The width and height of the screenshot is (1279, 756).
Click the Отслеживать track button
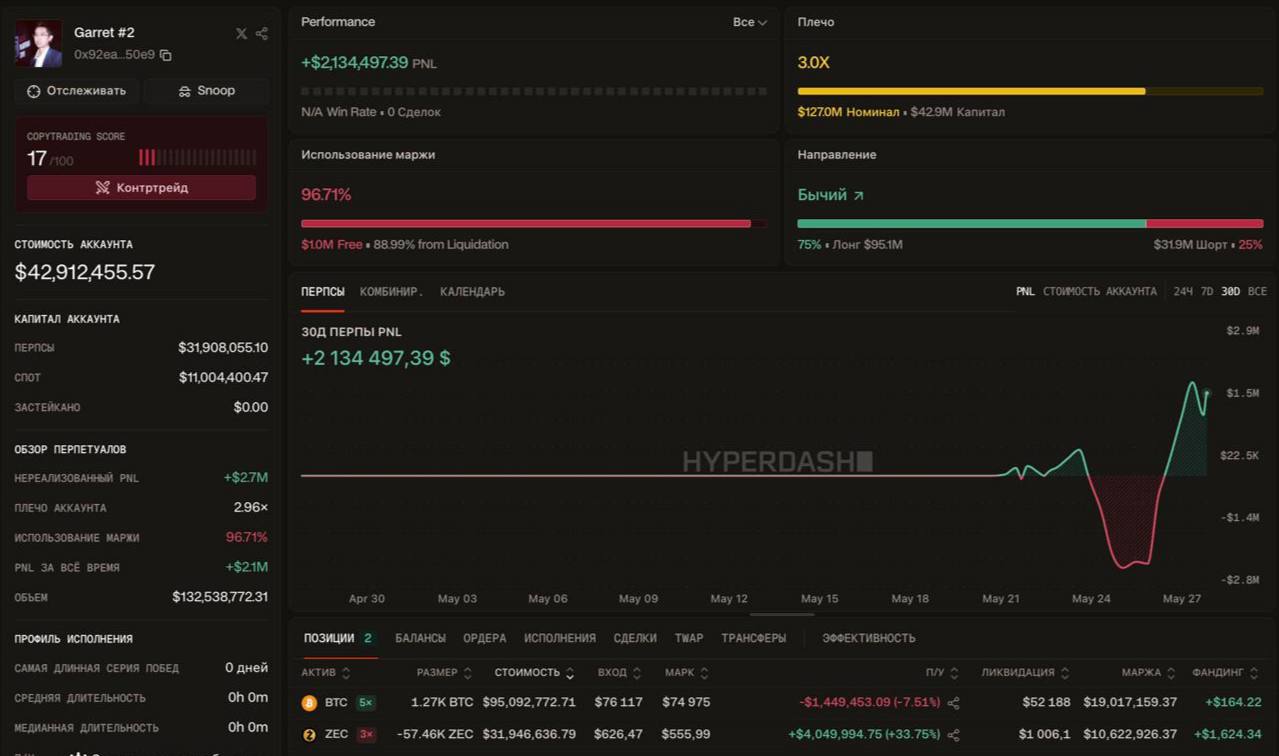tap(76, 91)
